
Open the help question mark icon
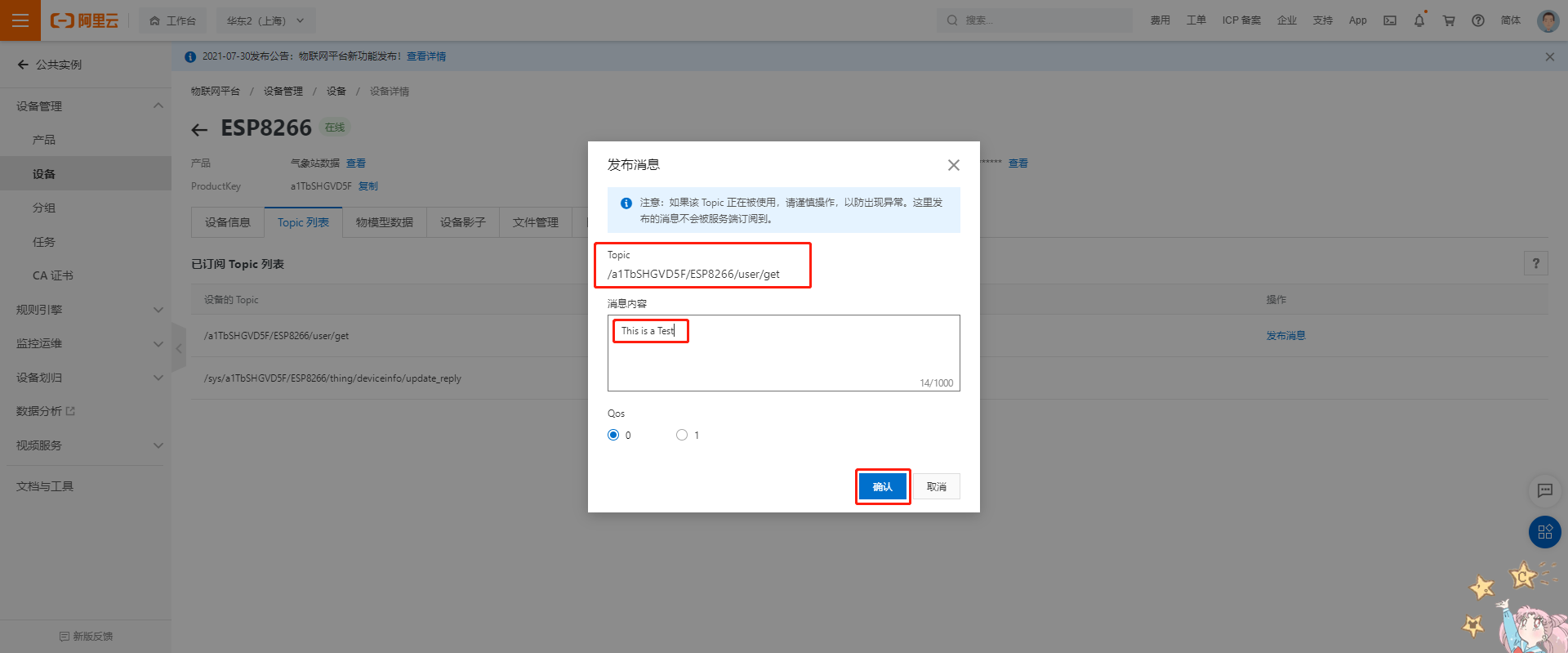click(x=1478, y=20)
